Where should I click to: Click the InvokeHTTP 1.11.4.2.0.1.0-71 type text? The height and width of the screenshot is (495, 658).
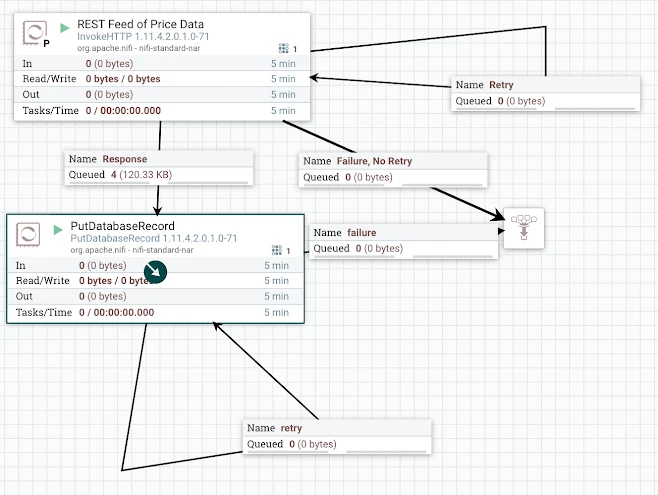(x=143, y=36)
